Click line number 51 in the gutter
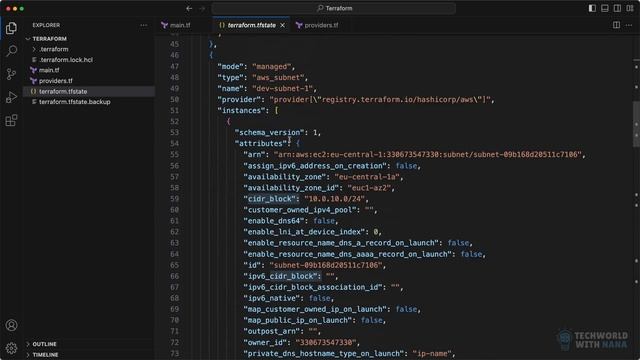The image size is (640, 360). pos(174,111)
